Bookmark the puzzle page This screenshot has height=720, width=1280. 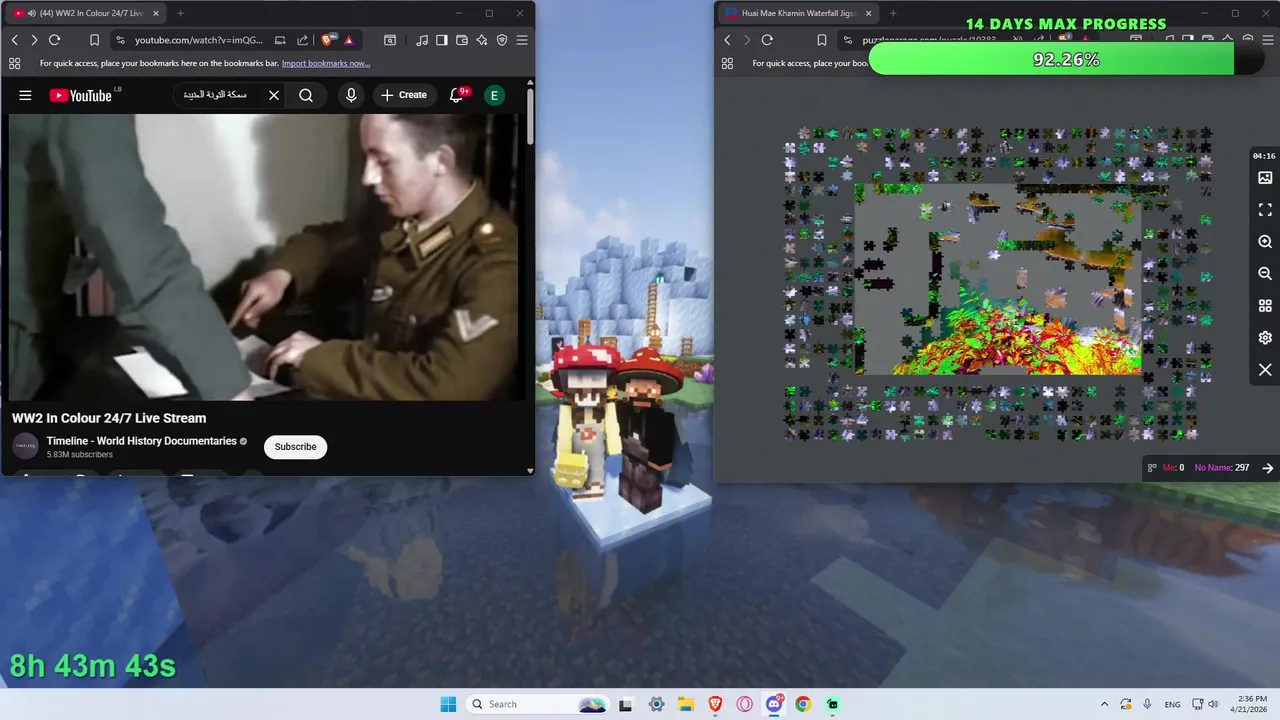pos(821,40)
